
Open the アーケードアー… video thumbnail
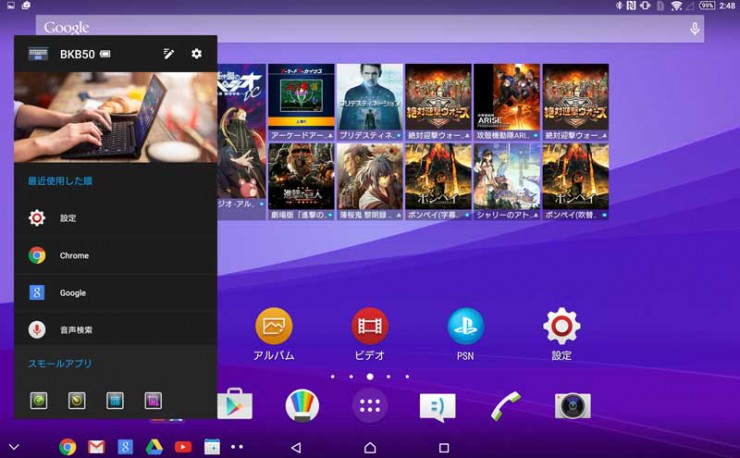point(301,102)
